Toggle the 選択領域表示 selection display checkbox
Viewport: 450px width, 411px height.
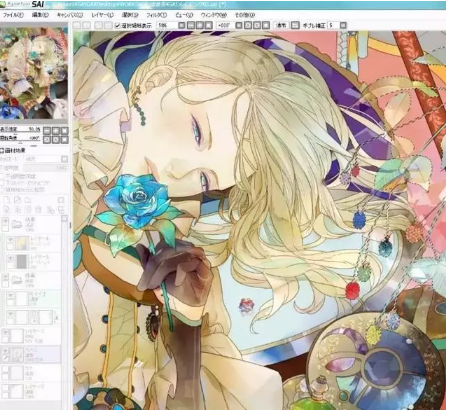point(117,25)
